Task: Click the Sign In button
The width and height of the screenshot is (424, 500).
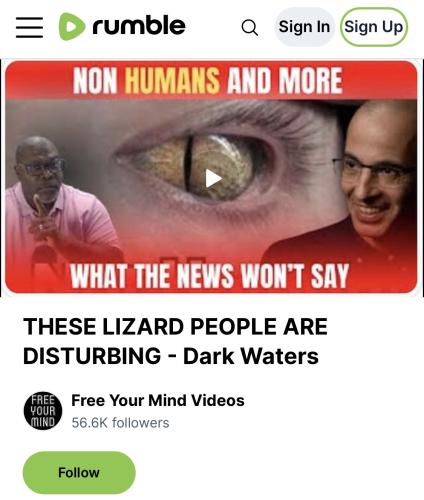Action: [304, 27]
